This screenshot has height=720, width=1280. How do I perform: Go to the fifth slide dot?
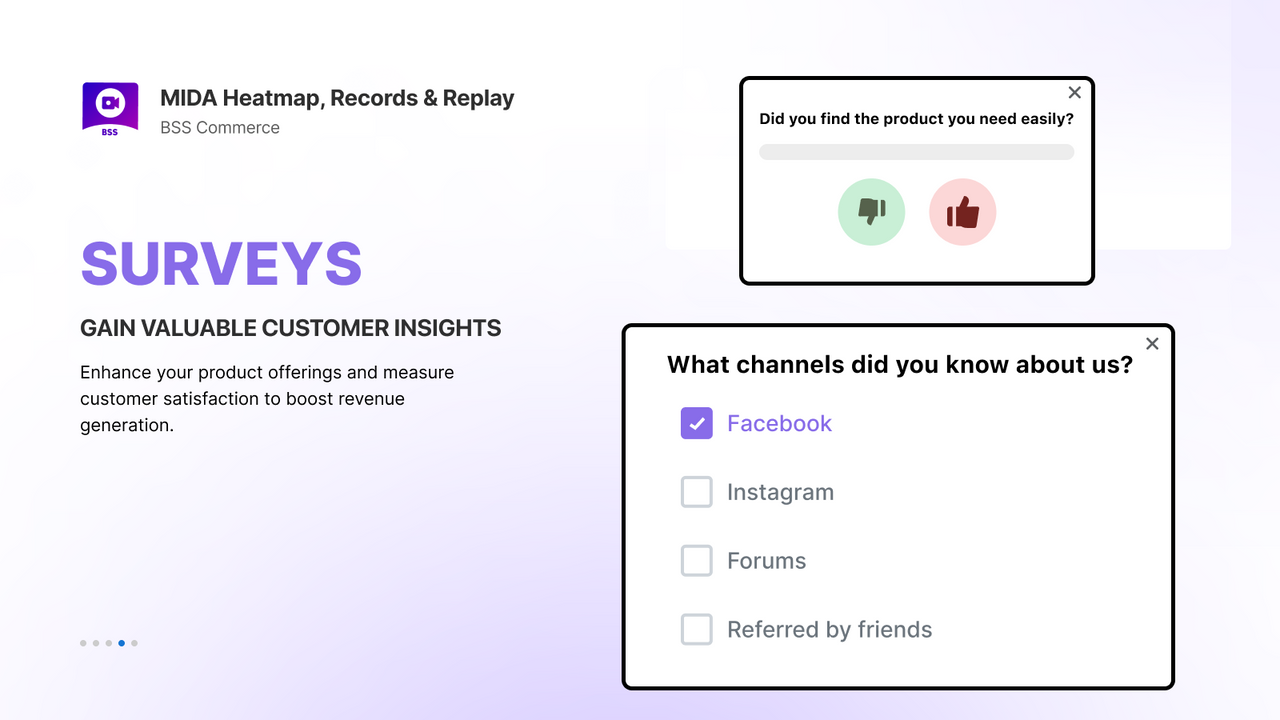[x=135, y=643]
